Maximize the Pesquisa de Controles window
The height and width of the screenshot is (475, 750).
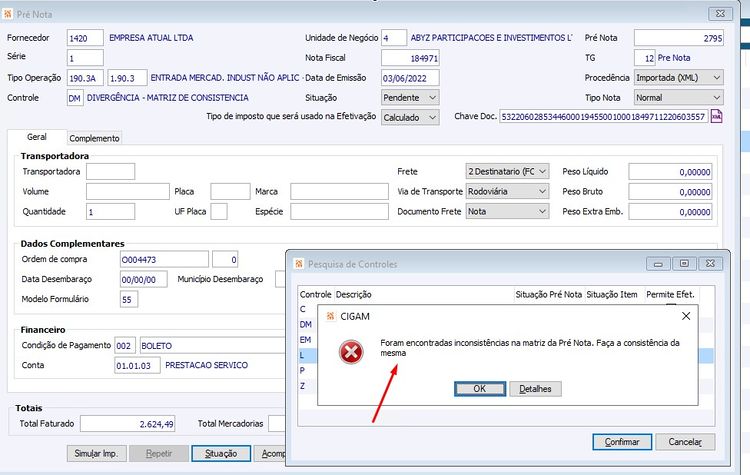[684, 264]
